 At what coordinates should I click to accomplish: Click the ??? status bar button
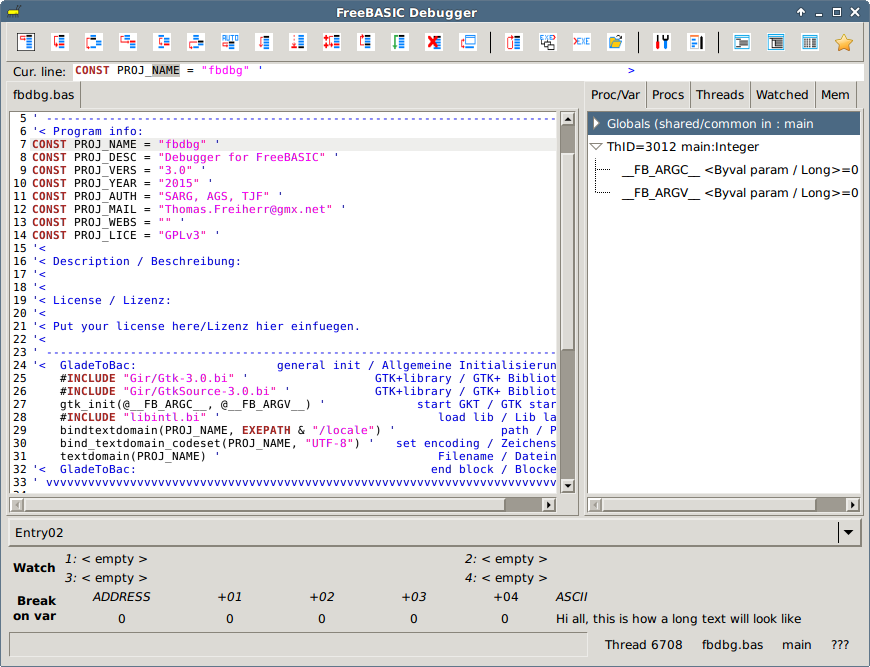838,645
